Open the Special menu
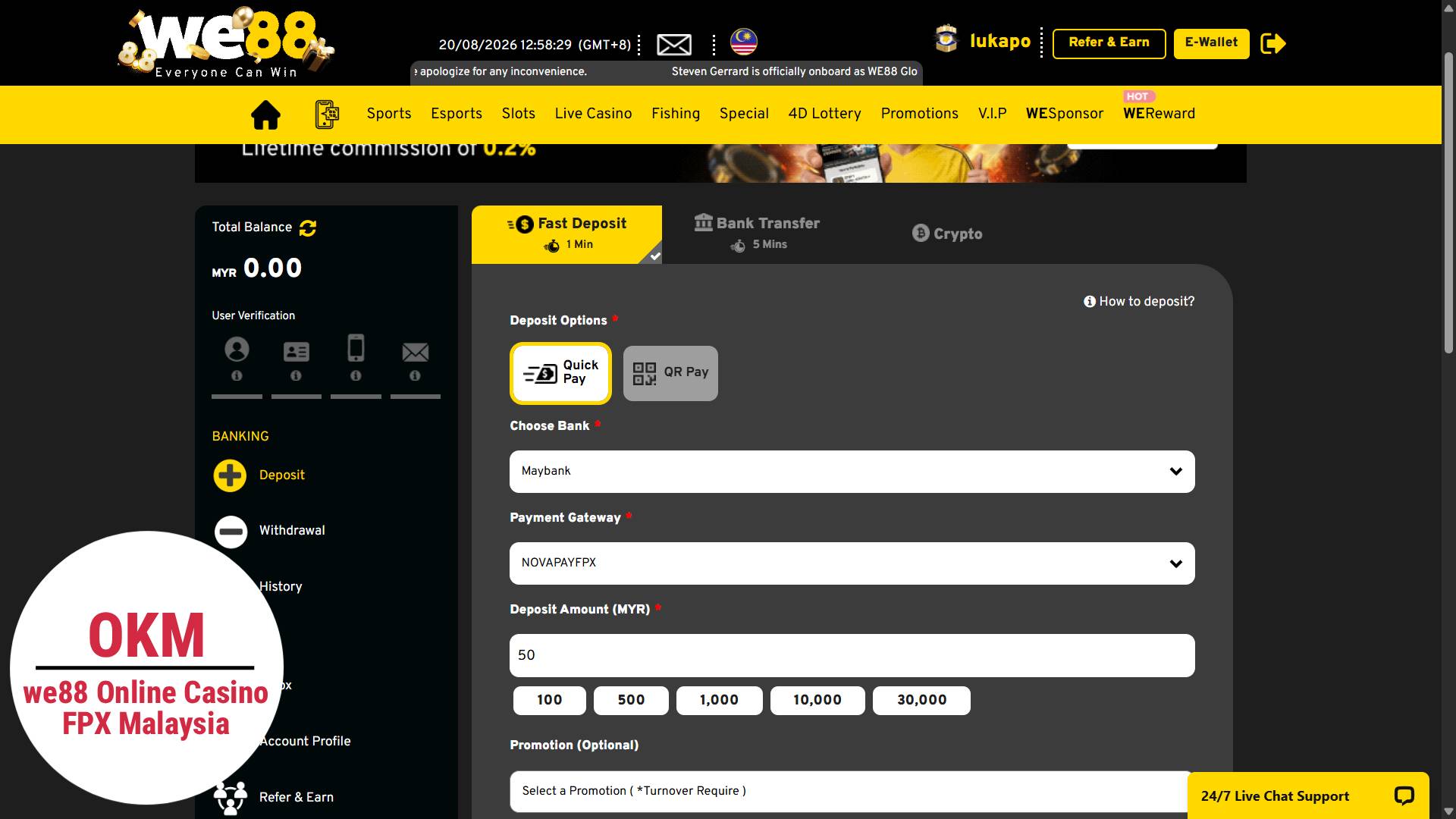This screenshot has width=1456, height=819. click(744, 114)
